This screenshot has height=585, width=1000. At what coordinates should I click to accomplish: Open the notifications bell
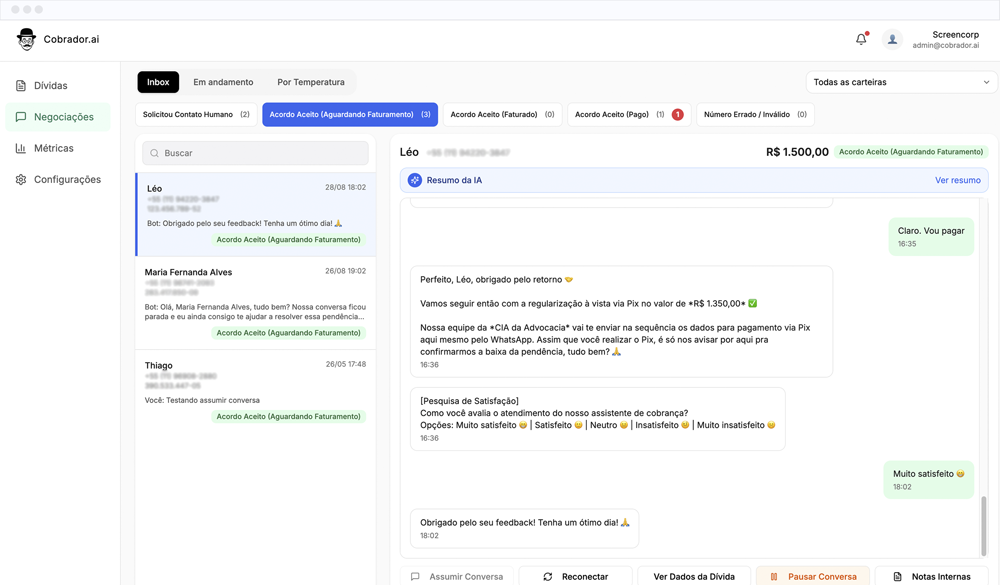861,39
